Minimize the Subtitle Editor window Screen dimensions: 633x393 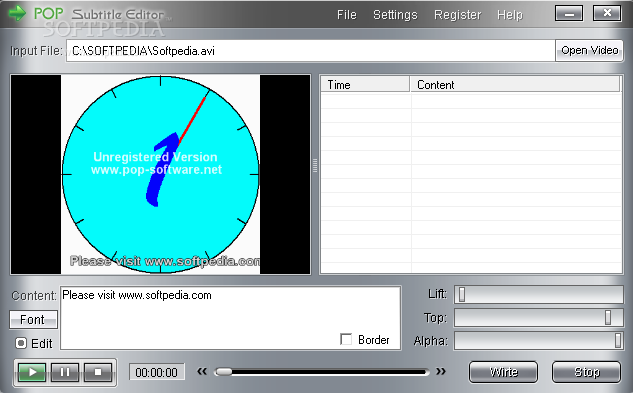(569, 13)
